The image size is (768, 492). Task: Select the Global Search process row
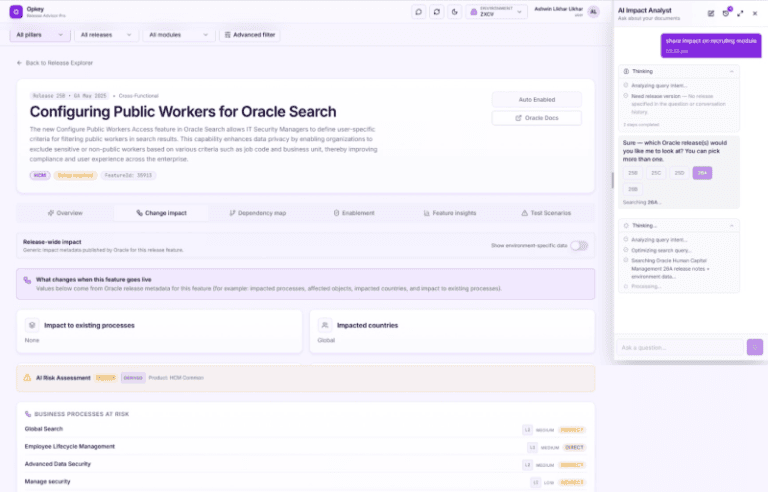tap(306, 429)
